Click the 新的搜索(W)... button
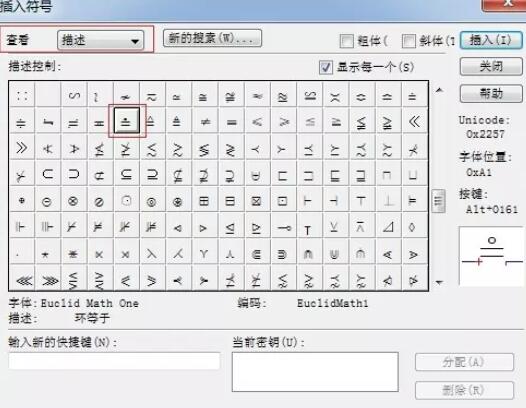The width and height of the screenshot is (526, 408). 212,38
